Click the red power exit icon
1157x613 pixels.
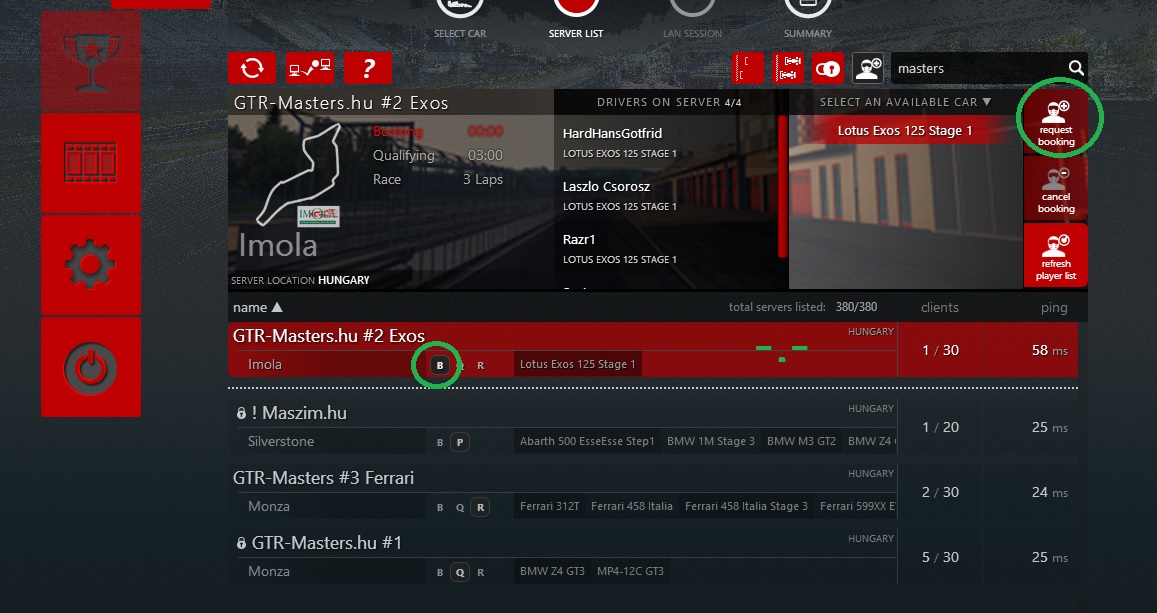coord(91,367)
